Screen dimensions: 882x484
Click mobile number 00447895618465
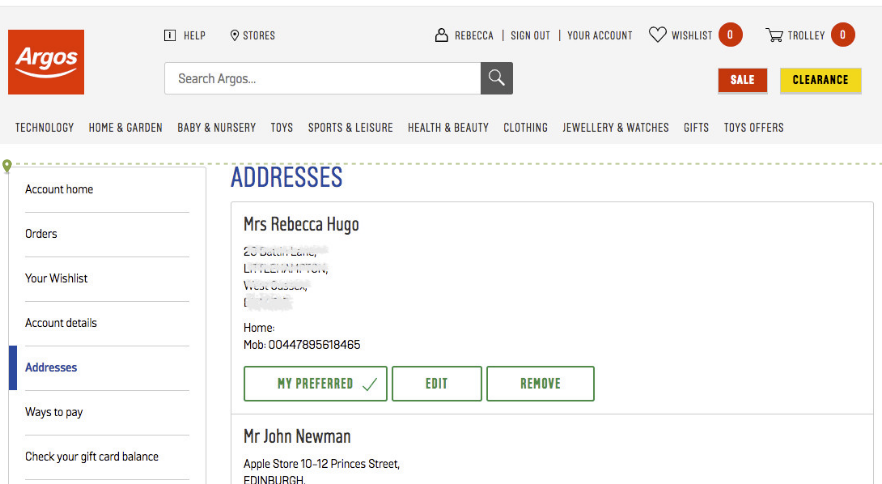point(314,344)
